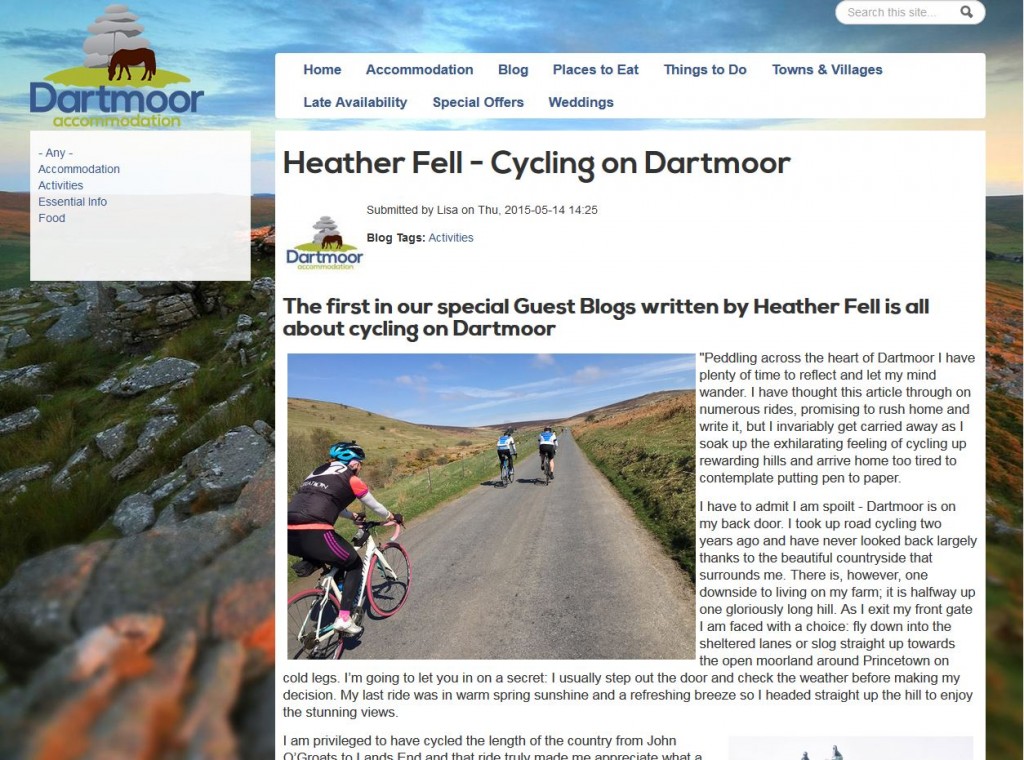
Task: Filter blog by Accommodation in sidebar
Action: tap(79, 169)
